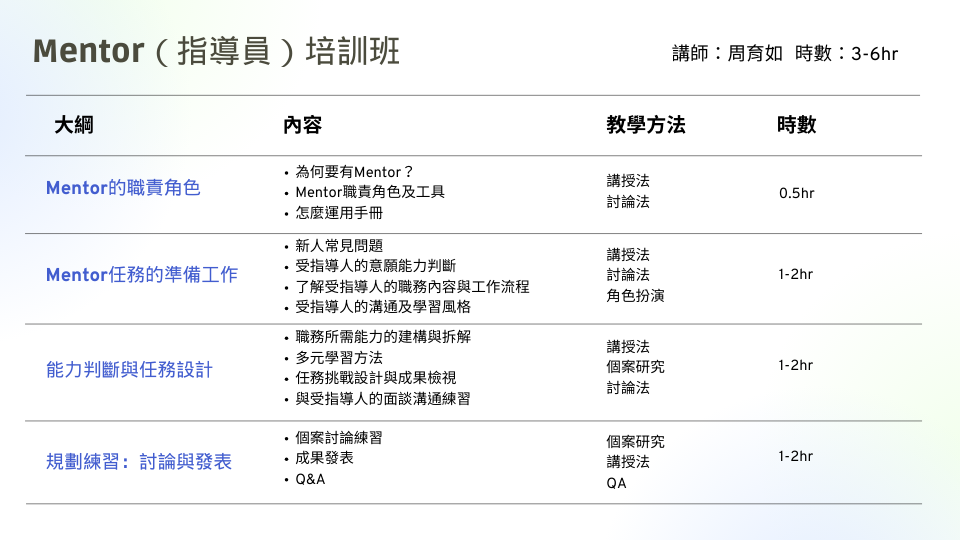
Task: Select the bullet 多元學習方法
Action: click(339, 358)
